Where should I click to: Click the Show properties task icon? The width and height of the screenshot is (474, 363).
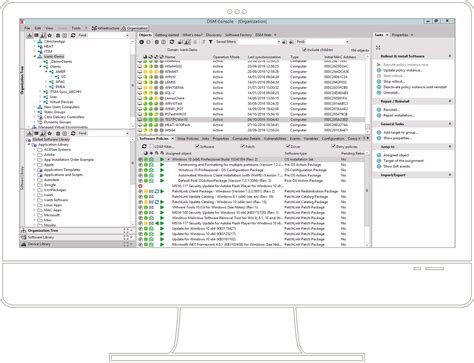(x=379, y=138)
